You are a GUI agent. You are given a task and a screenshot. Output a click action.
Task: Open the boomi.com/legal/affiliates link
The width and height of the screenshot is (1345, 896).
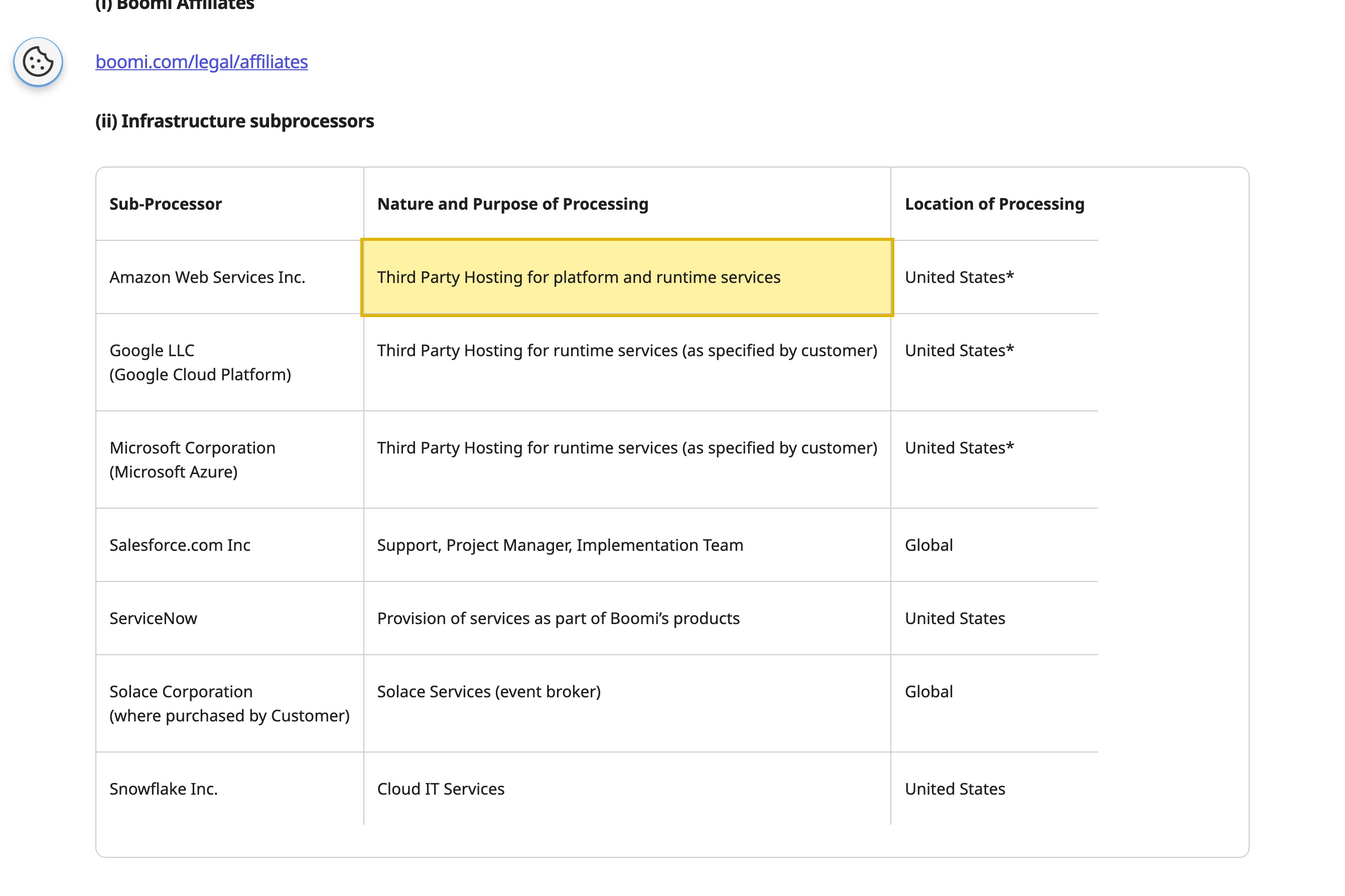point(201,62)
